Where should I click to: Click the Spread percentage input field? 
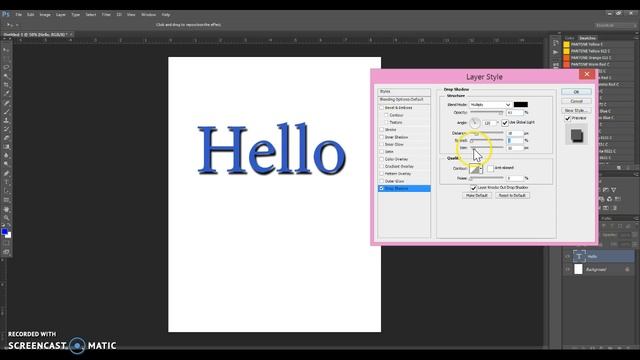(x=515, y=140)
